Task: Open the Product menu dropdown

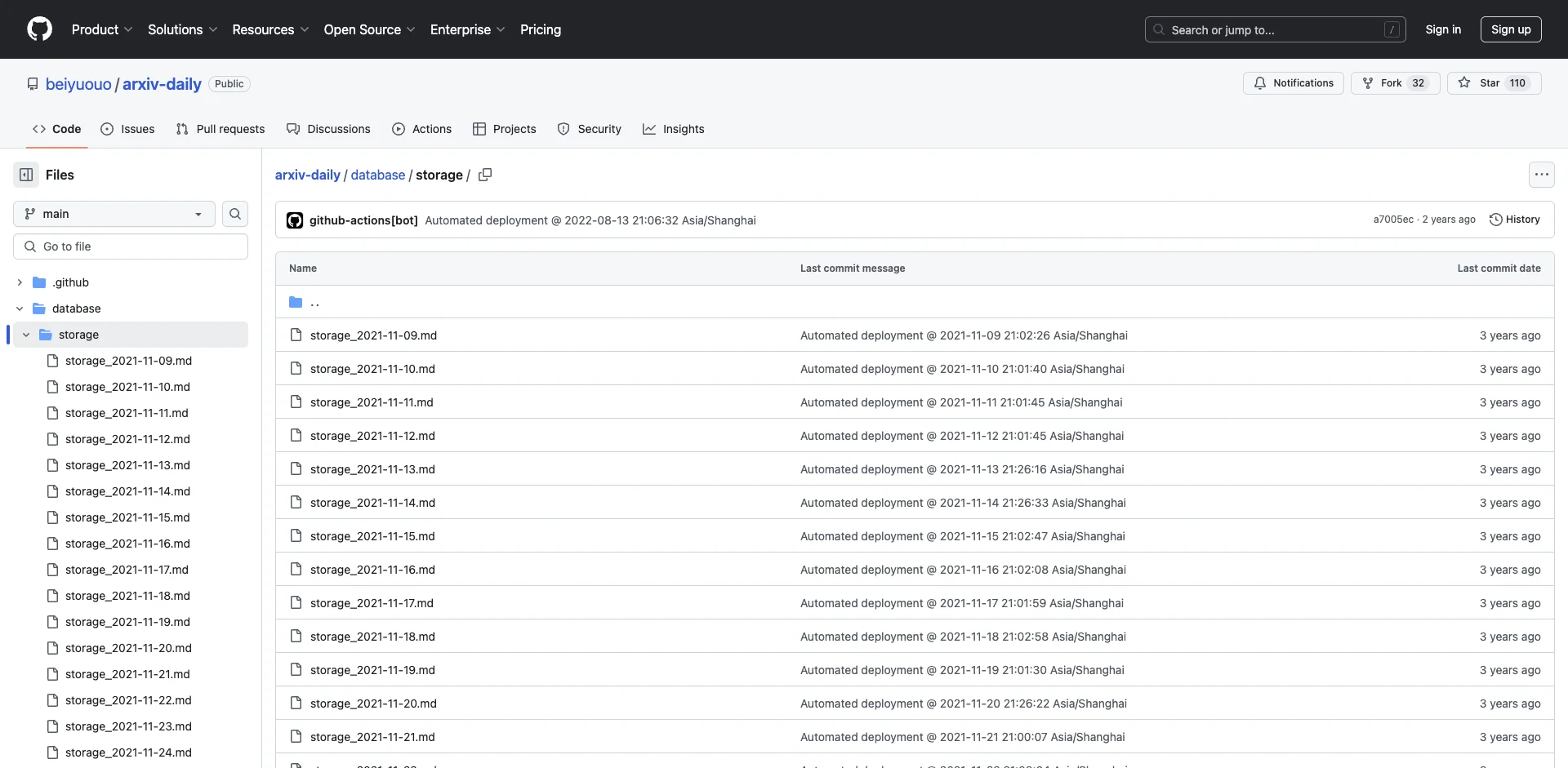Action: (x=102, y=29)
